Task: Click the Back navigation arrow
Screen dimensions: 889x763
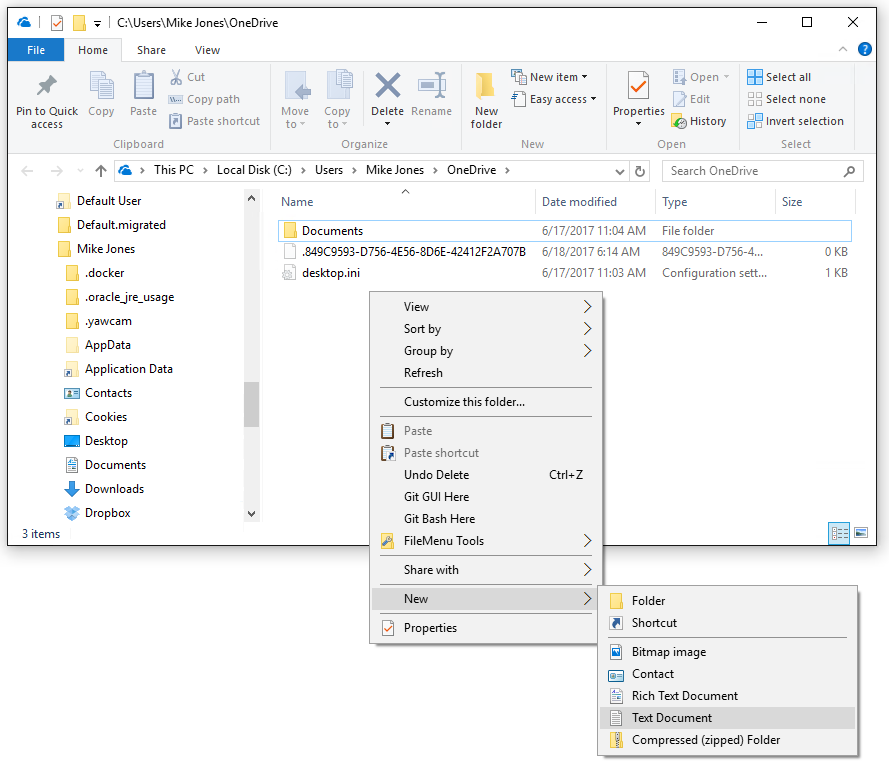Action: tap(27, 171)
